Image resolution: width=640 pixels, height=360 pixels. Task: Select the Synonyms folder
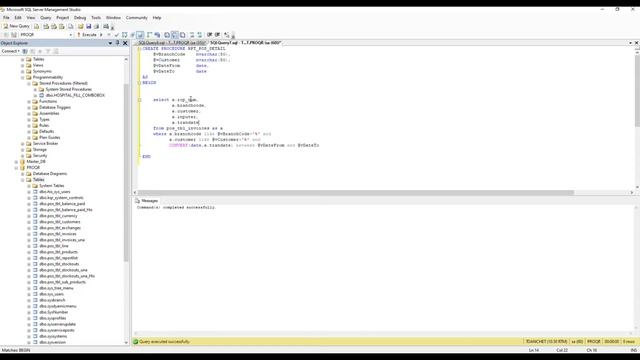click(42, 71)
